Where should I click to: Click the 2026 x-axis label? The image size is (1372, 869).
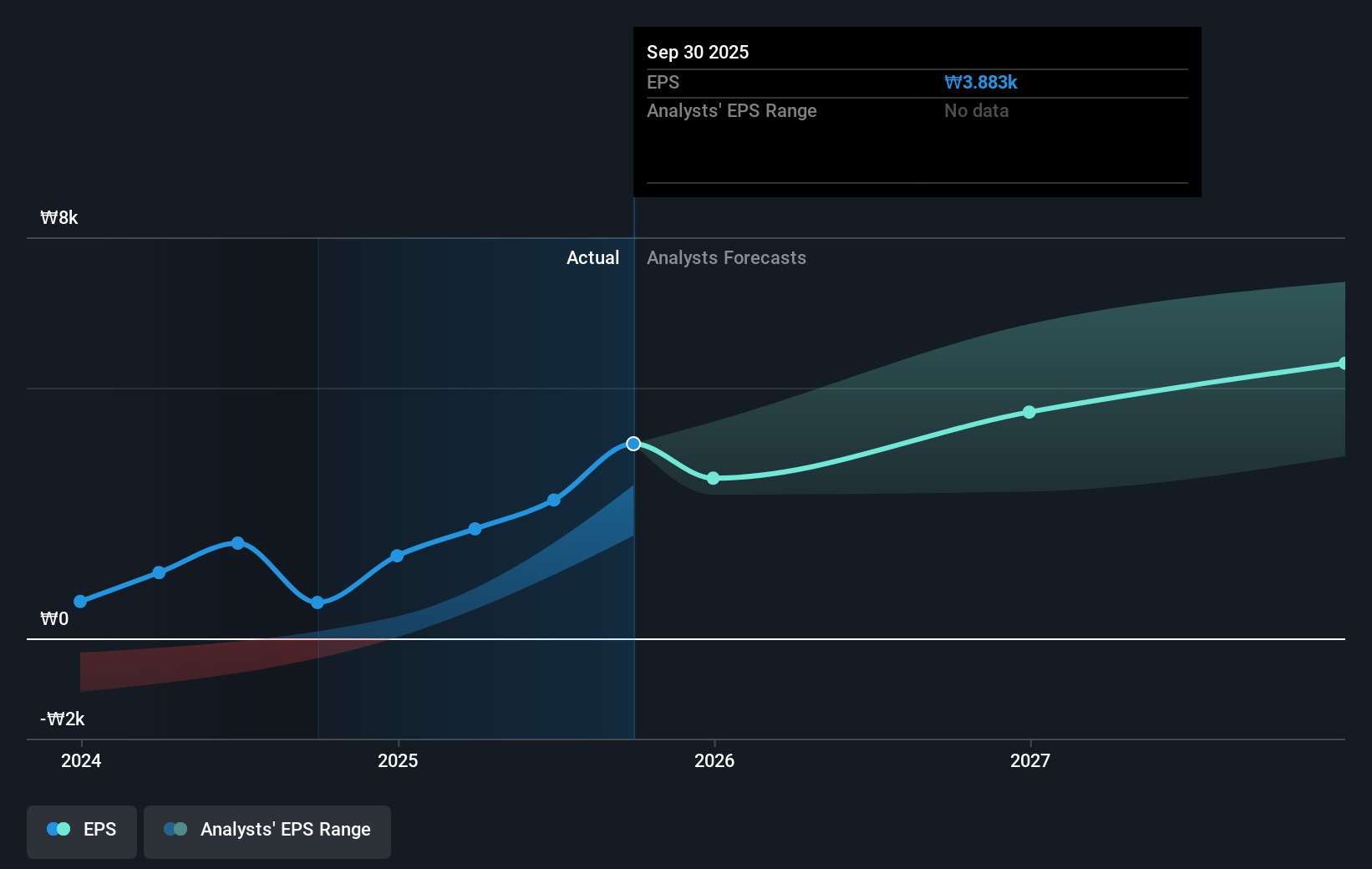click(x=714, y=760)
